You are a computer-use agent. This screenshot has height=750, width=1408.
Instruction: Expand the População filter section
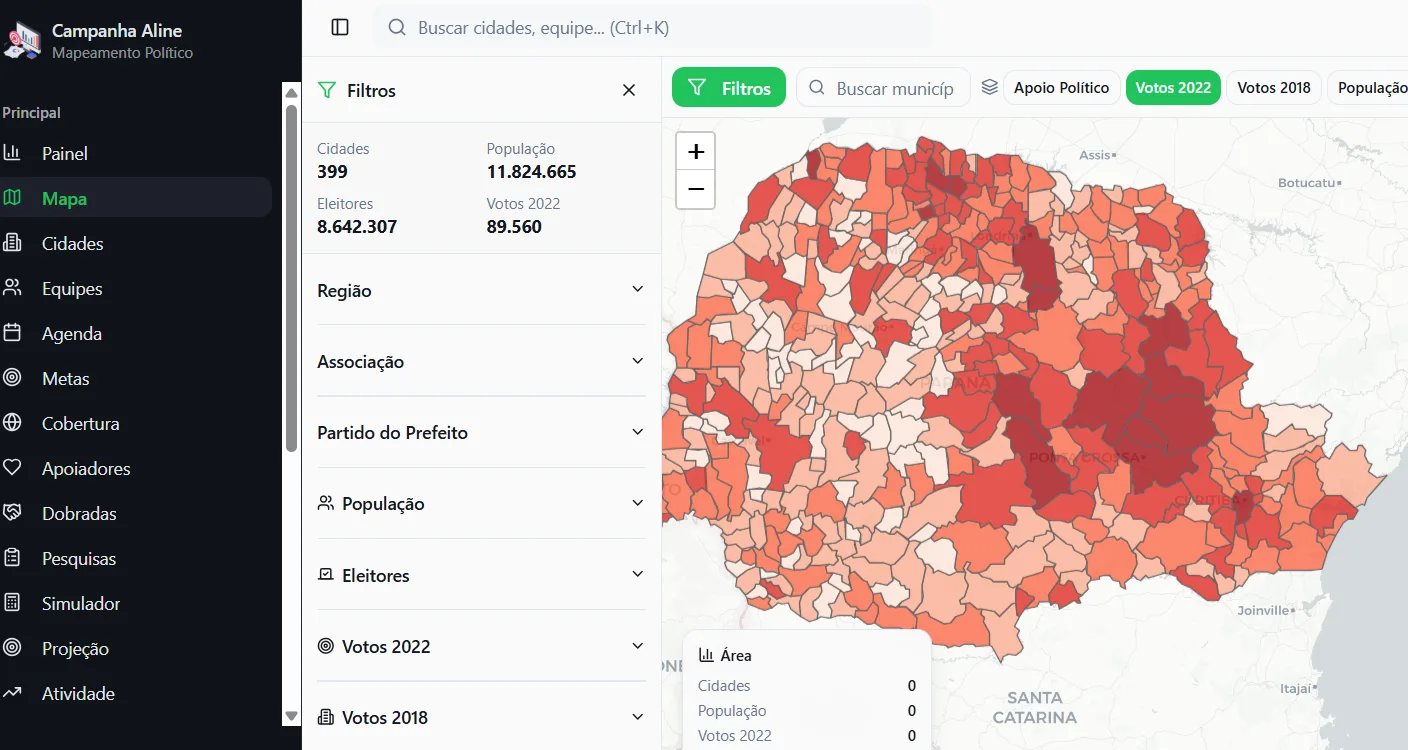(x=481, y=503)
